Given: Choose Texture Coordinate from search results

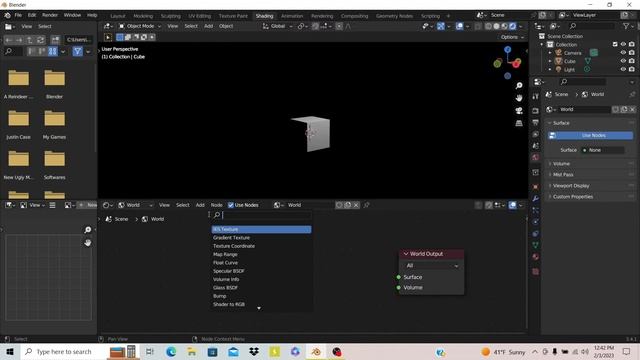Looking at the screenshot, I should pos(261,246).
